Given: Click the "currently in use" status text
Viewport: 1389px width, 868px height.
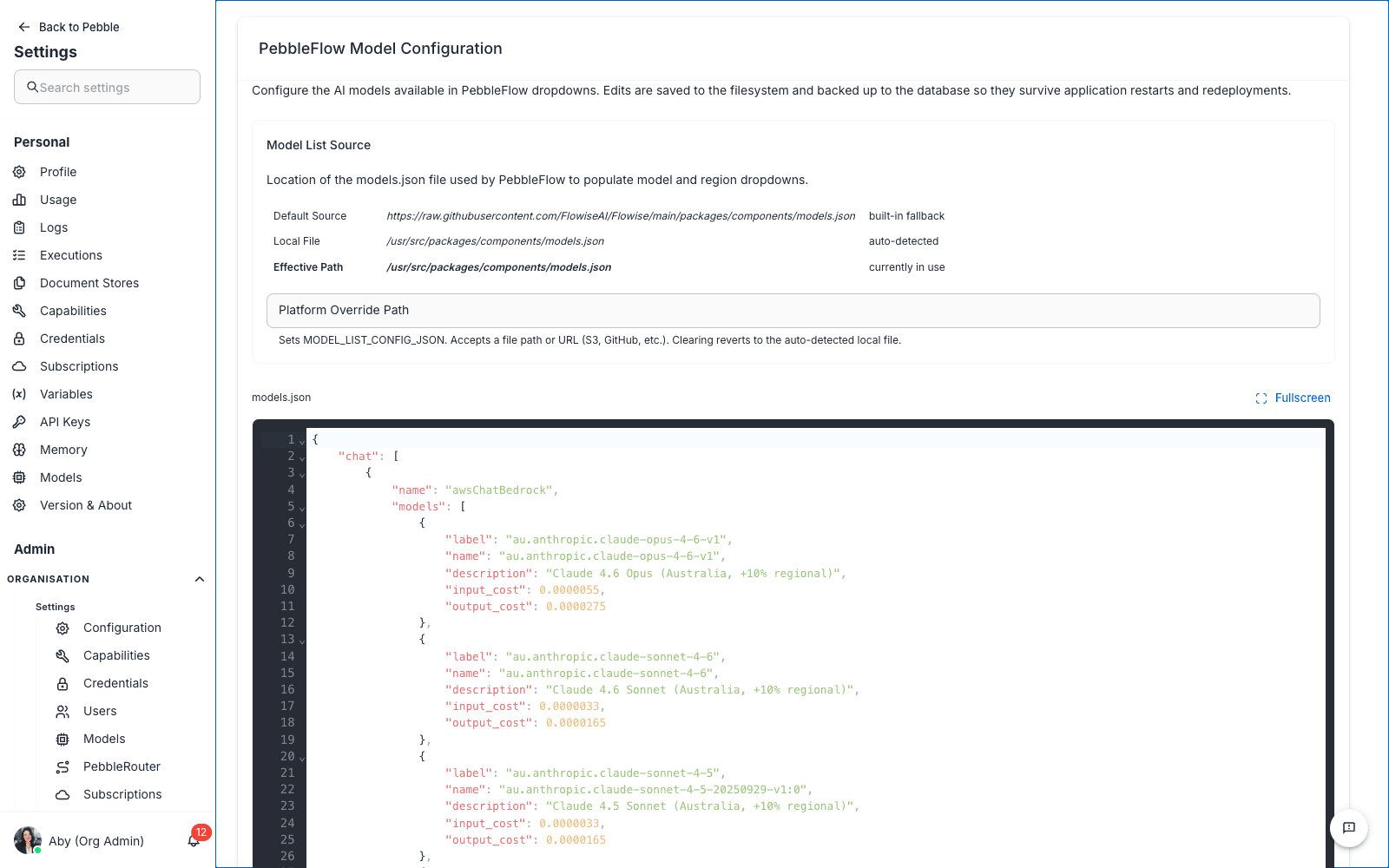Looking at the screenshot, I should (907, 267).
